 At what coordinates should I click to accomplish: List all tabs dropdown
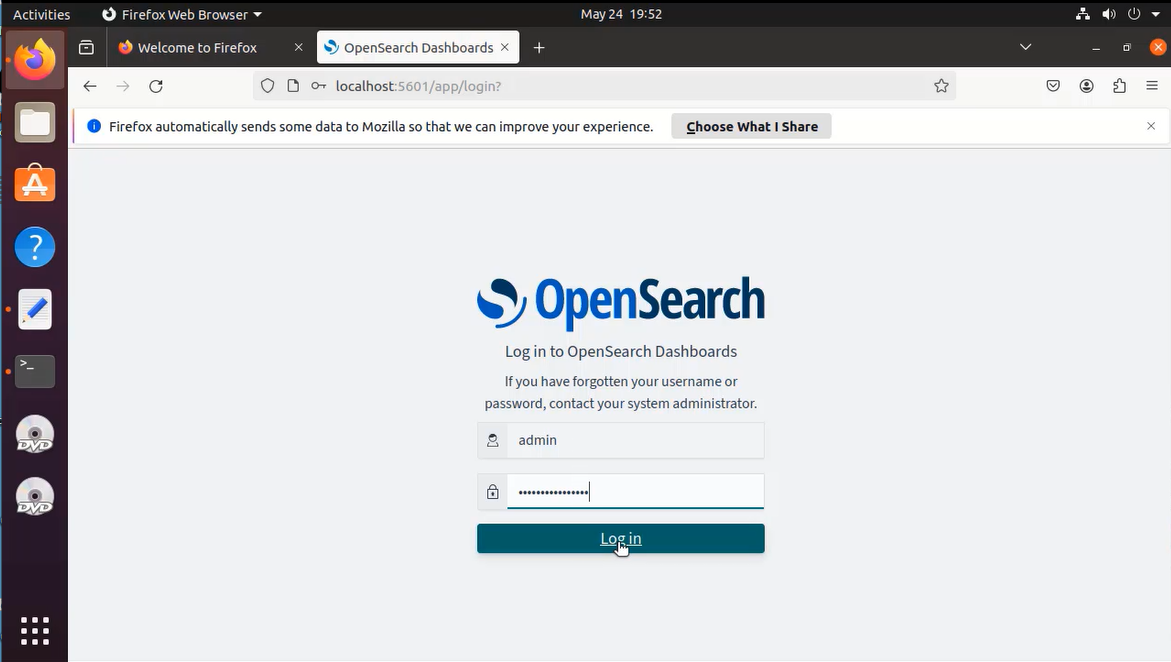[x=1025, y=47]
